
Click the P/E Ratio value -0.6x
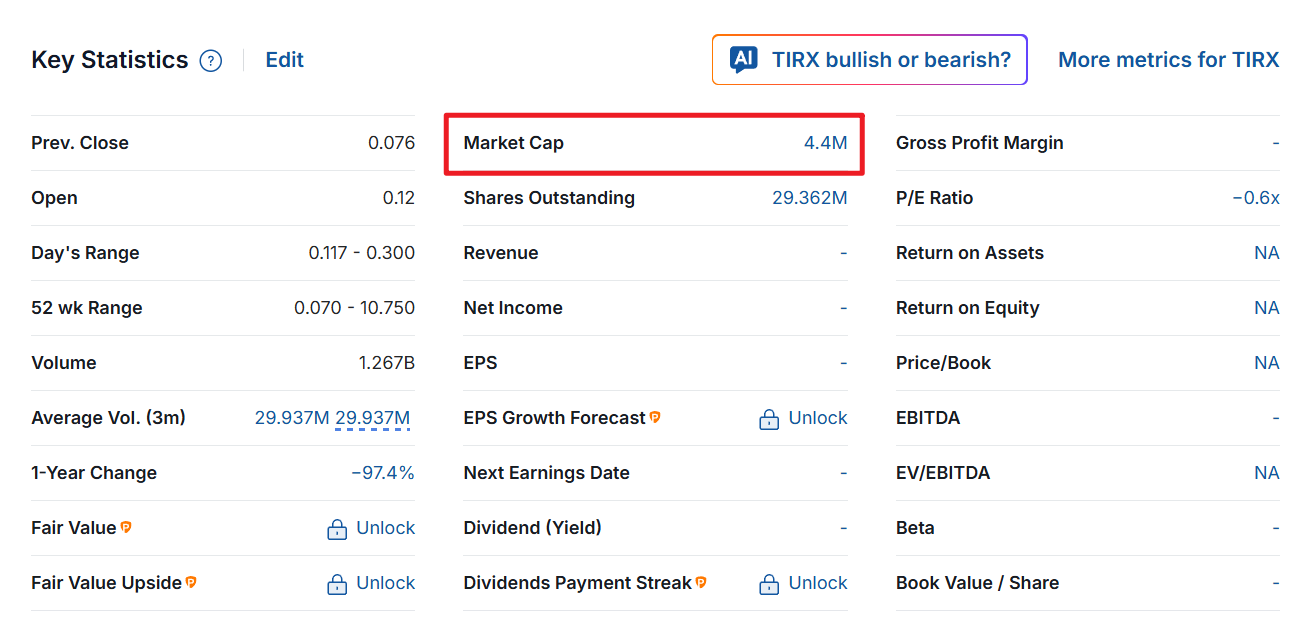click(1255, 198)
